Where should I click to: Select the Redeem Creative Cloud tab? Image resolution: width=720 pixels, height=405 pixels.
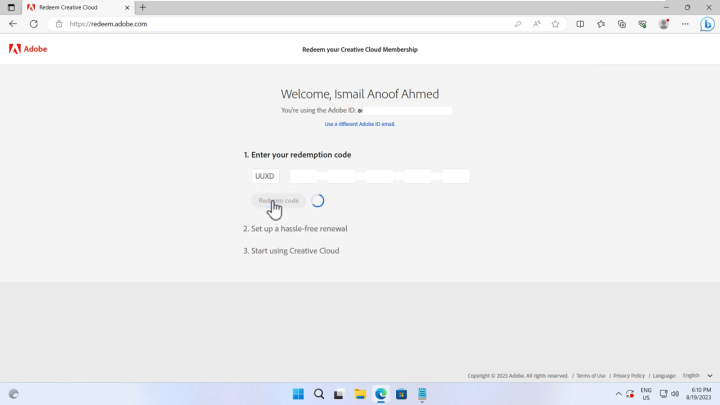click(78, 7)
